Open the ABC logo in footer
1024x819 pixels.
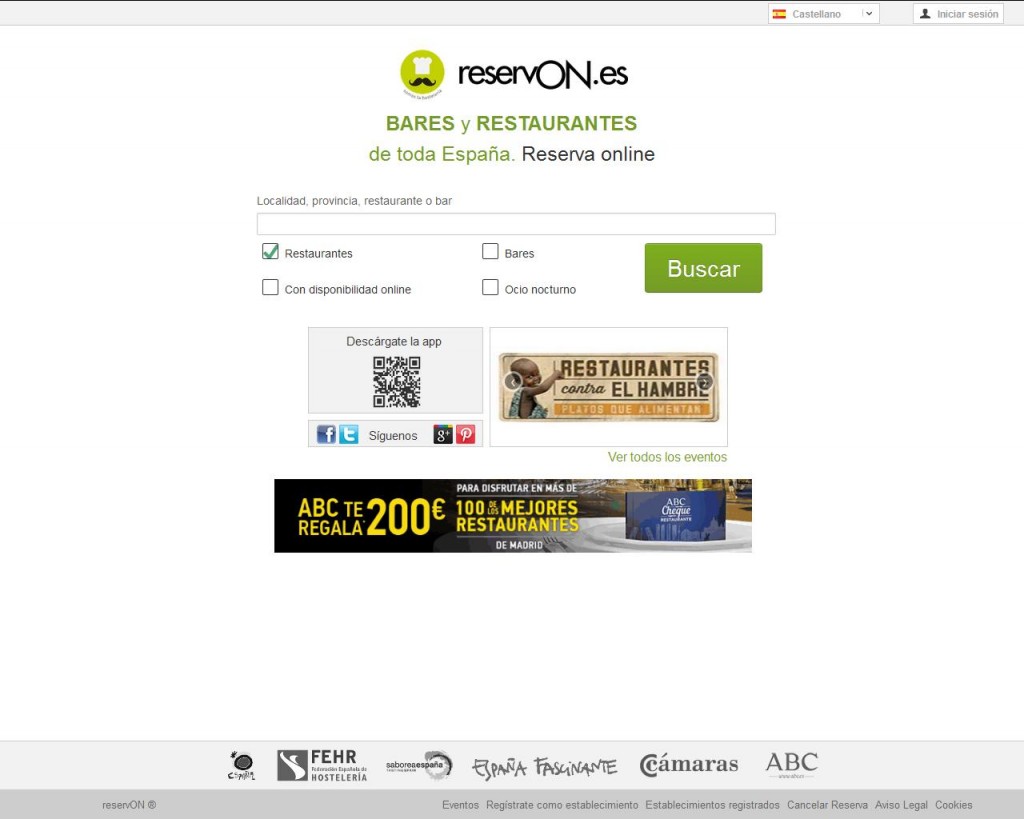792,764
